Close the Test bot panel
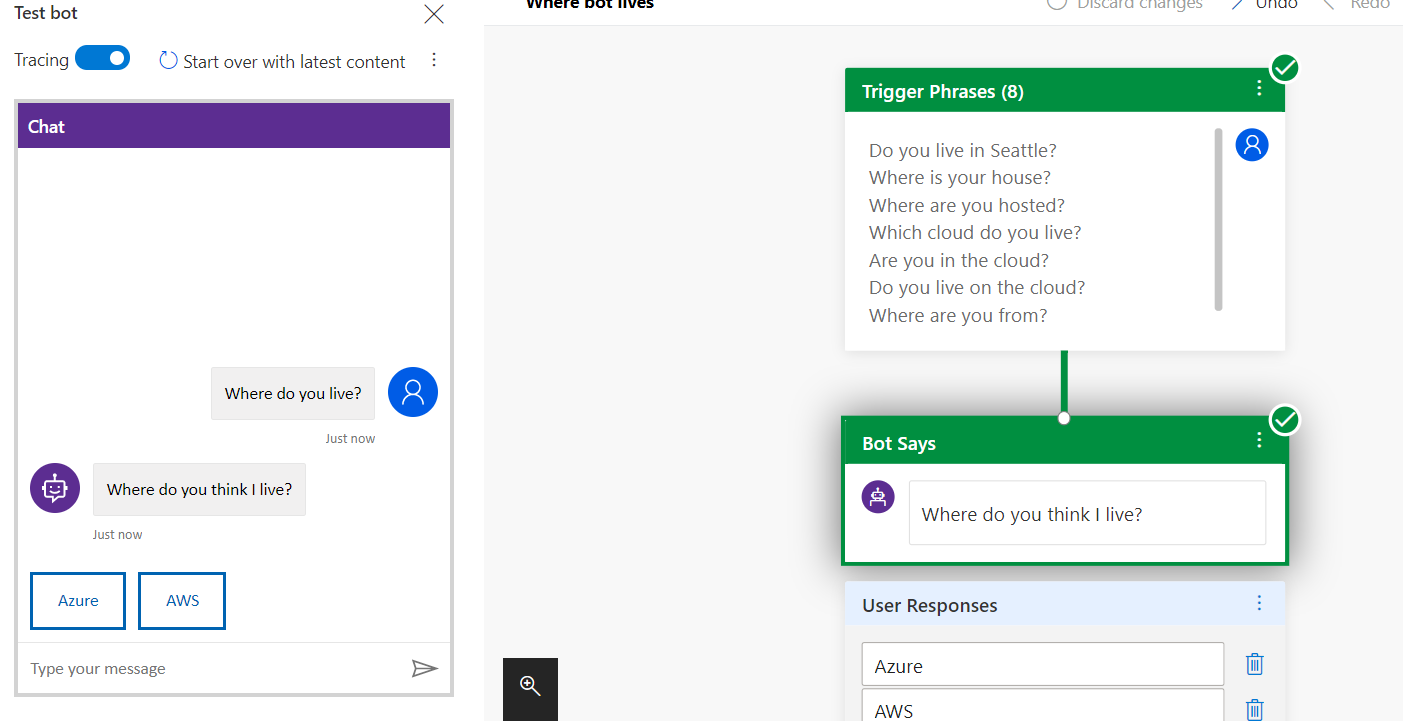1403x721 pixels. point(434,14)
